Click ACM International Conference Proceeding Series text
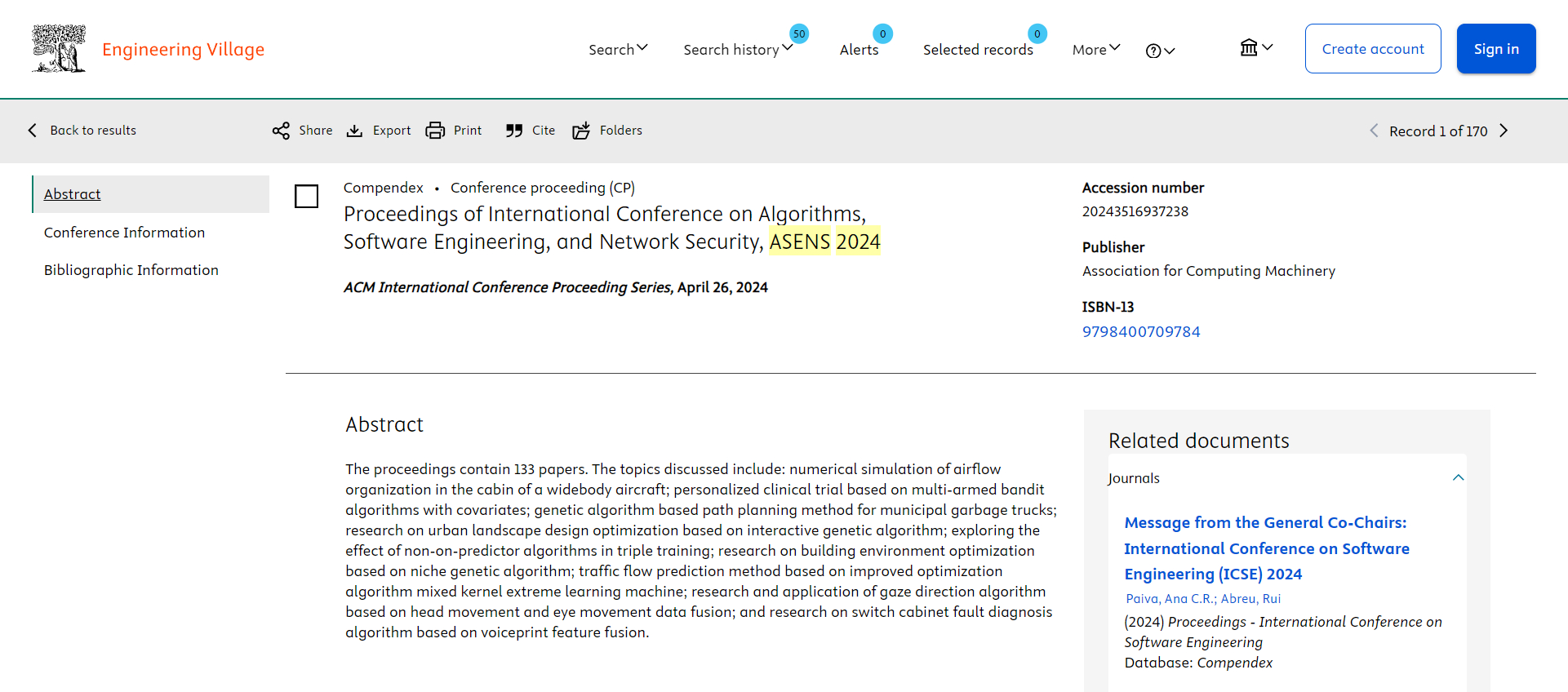This screenshot has width=1568, height=692. point(507,287)
